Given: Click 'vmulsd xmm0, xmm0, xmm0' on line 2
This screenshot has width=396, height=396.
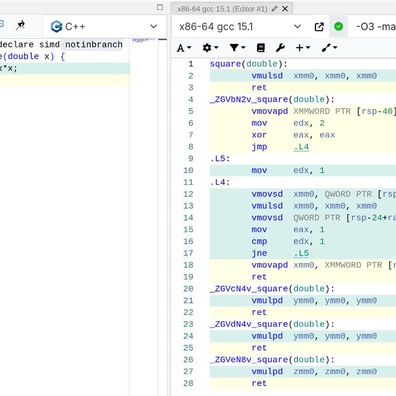Looking at the screenshot, I should point(314,76).
